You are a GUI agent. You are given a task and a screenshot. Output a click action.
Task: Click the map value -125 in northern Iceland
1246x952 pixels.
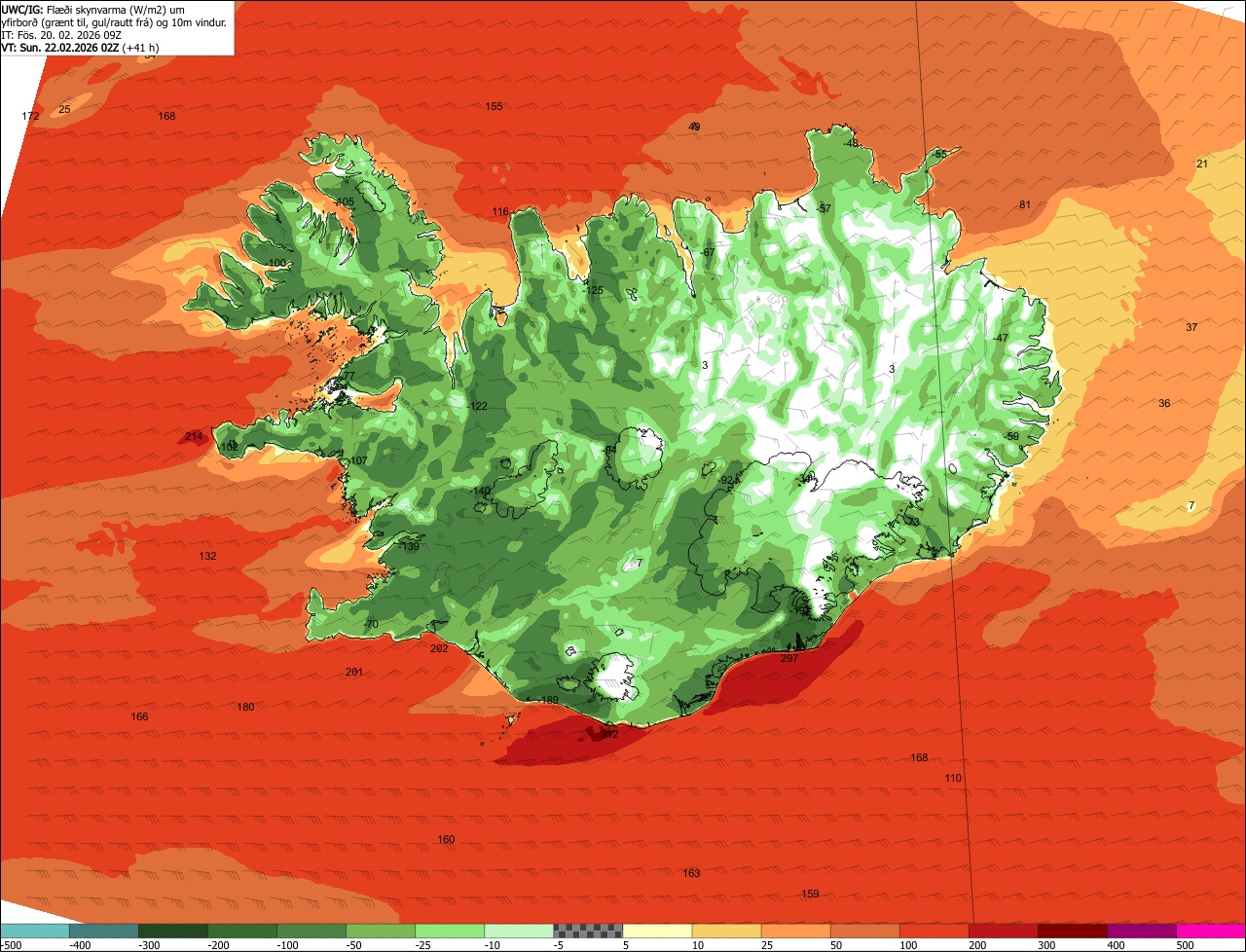pos(593,290)
